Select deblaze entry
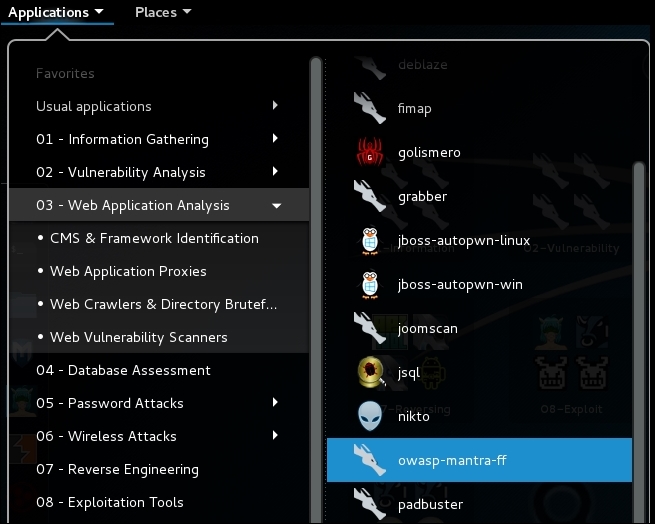Viewport: 655px width, 524px height. [479, 65]
